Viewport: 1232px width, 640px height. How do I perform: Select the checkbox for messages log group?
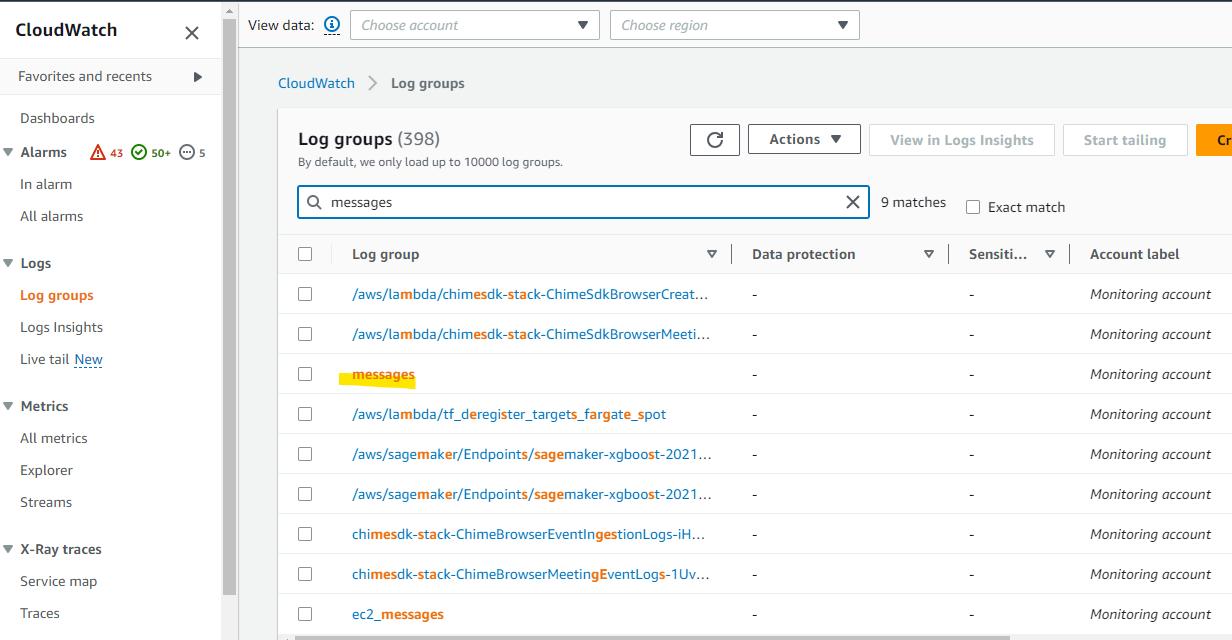(305, 374)
